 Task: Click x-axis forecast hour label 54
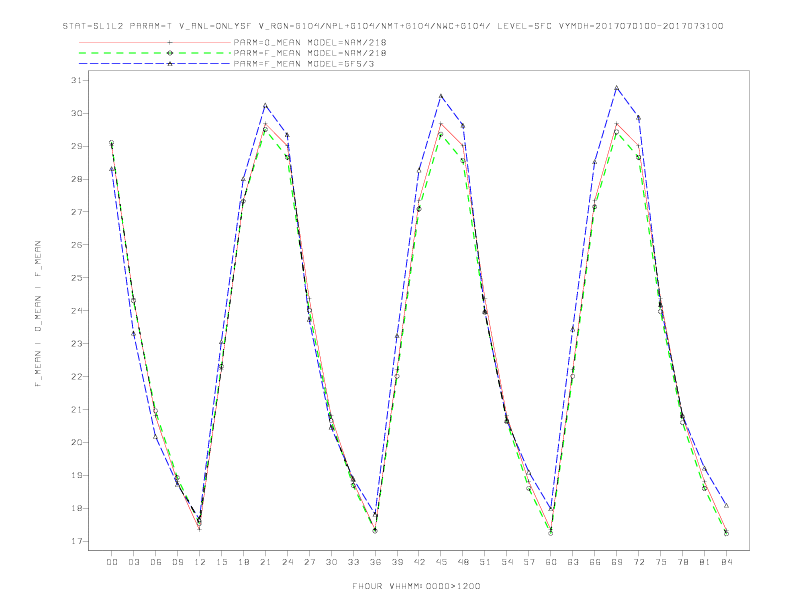(507, 562)
